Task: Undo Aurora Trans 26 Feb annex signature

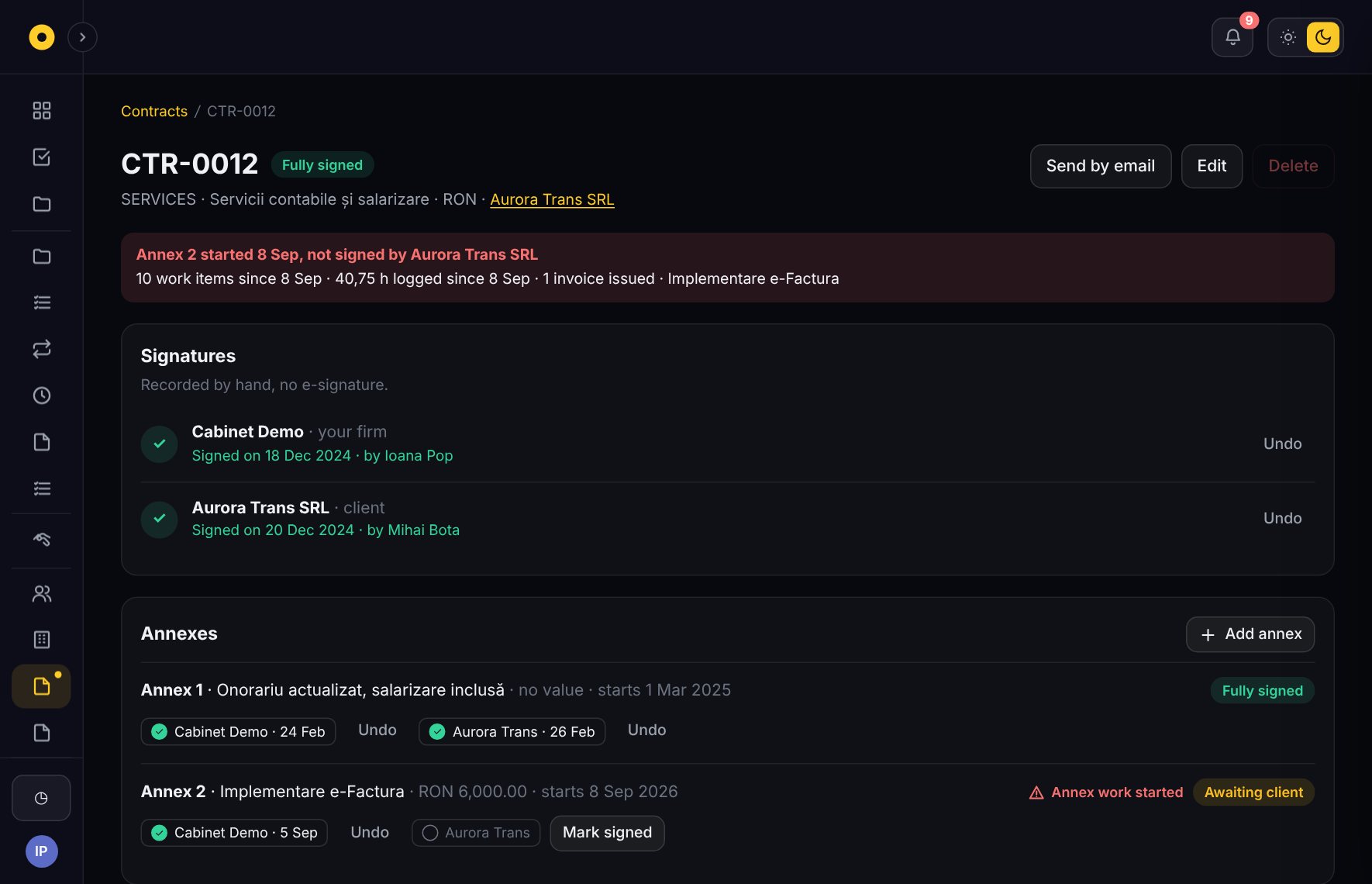Action: [x=646, y=730]
